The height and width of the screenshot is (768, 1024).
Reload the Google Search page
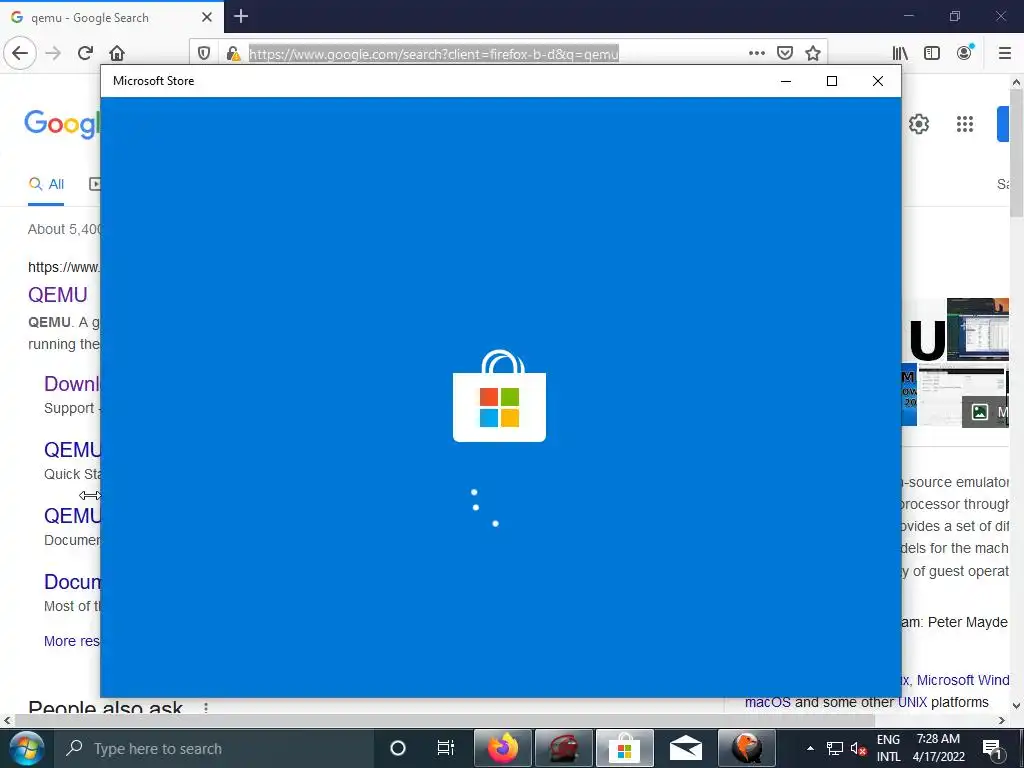(85, 53)
